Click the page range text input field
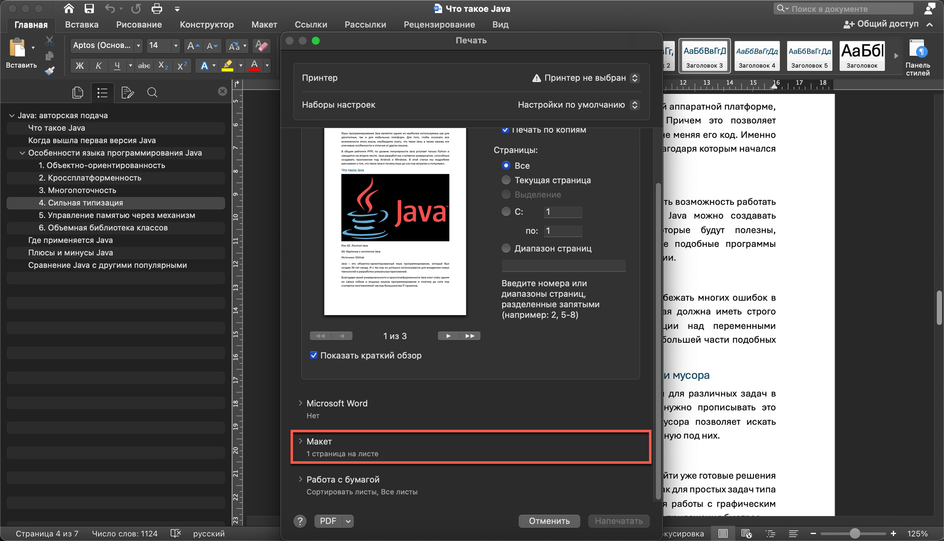The height and width of the screenshot is (541, 944). coord(564,266)
